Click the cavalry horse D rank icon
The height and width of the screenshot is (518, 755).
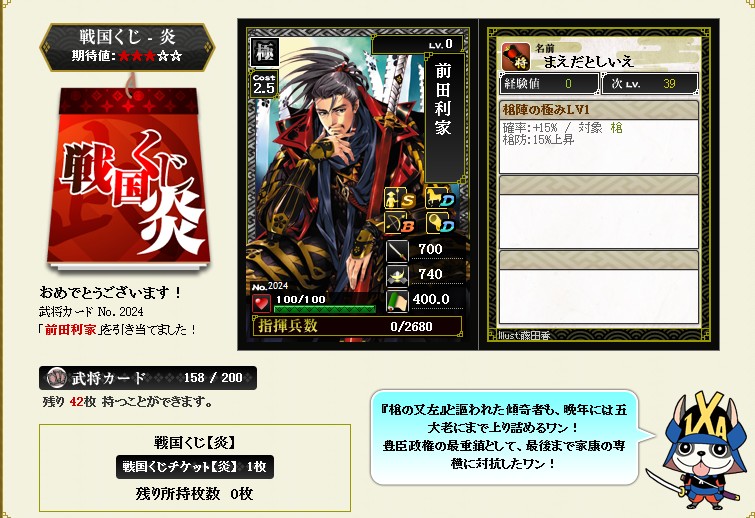click(x=440, y=198)
